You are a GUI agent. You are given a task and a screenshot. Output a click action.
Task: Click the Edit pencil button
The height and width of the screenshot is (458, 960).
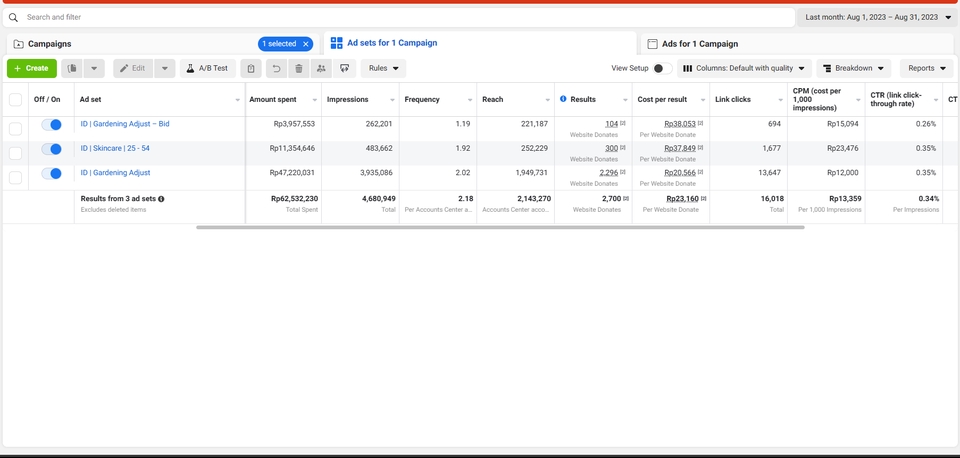click(133, 69)
